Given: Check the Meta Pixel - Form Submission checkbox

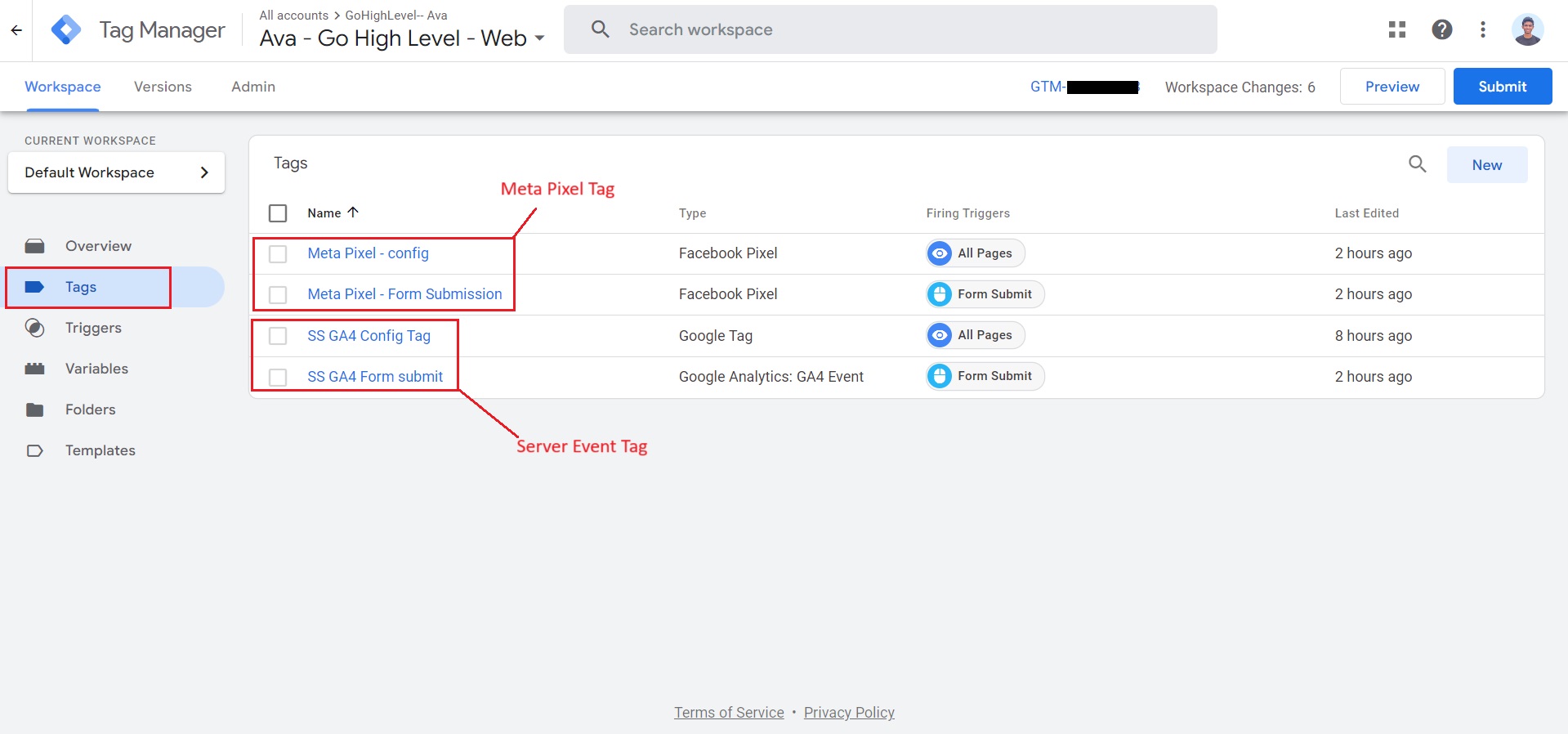Looking at the screenshot, I should point(278,294).
